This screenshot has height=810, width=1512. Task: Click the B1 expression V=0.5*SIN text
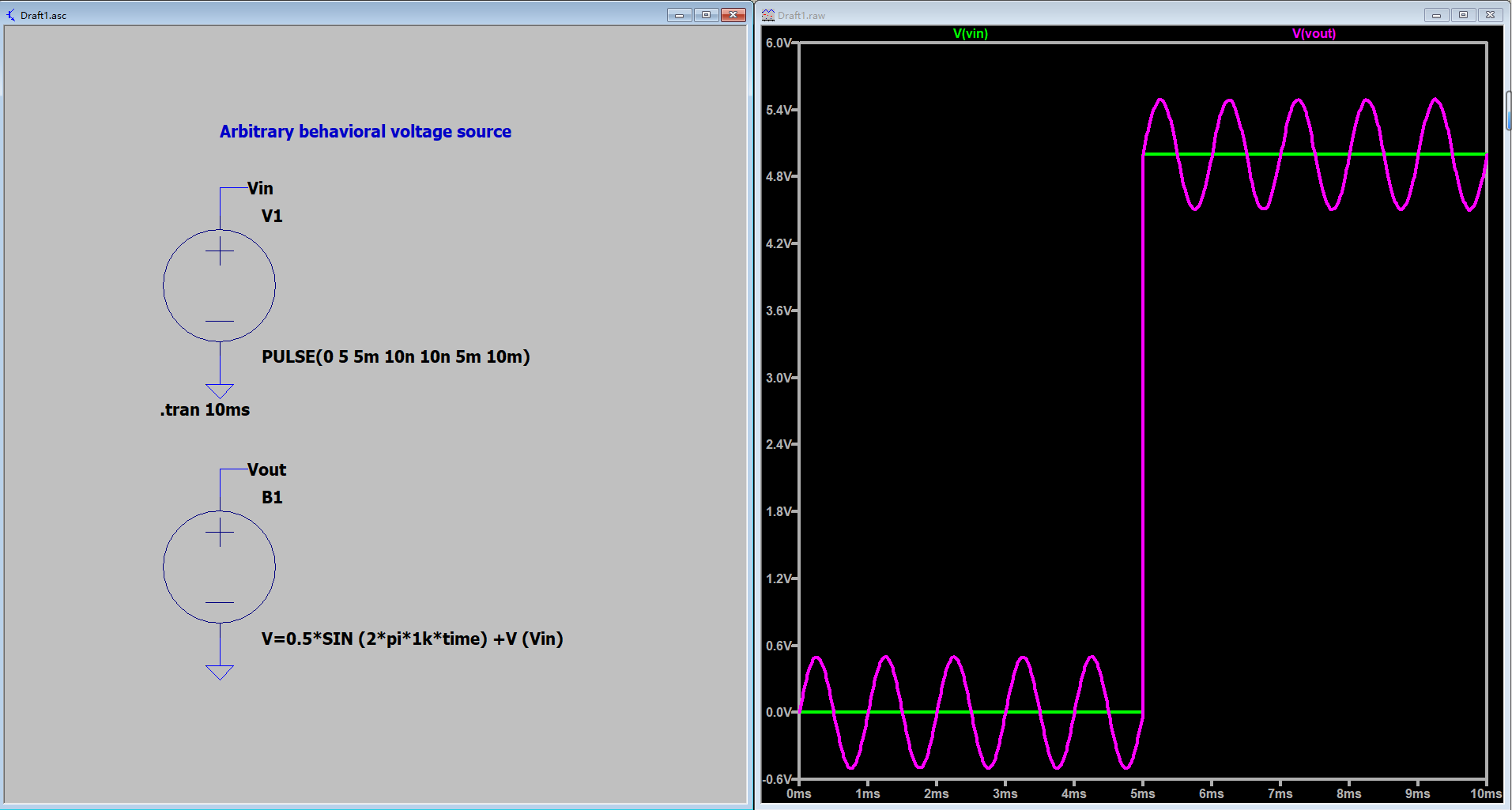[x=412, y=639]
